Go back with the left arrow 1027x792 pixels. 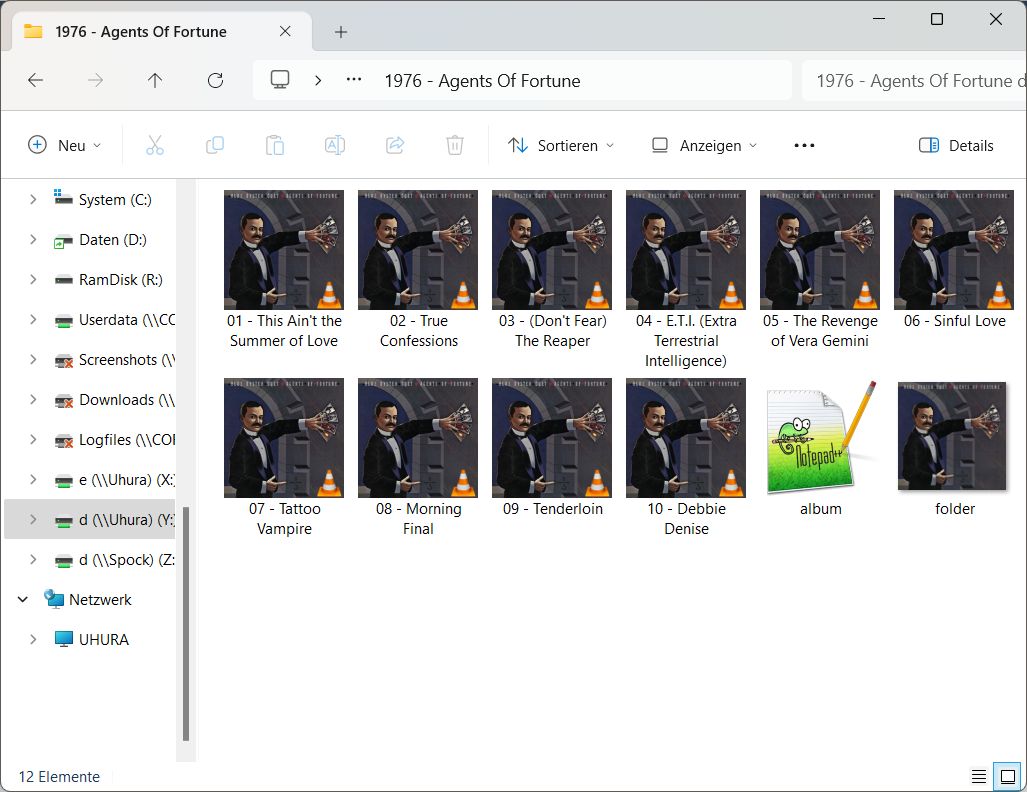[x=35, y=81]
